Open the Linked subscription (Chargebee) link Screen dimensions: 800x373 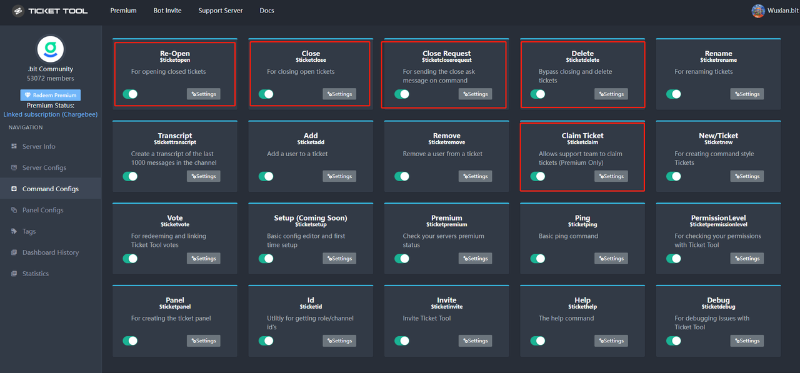tap(51, 115)
